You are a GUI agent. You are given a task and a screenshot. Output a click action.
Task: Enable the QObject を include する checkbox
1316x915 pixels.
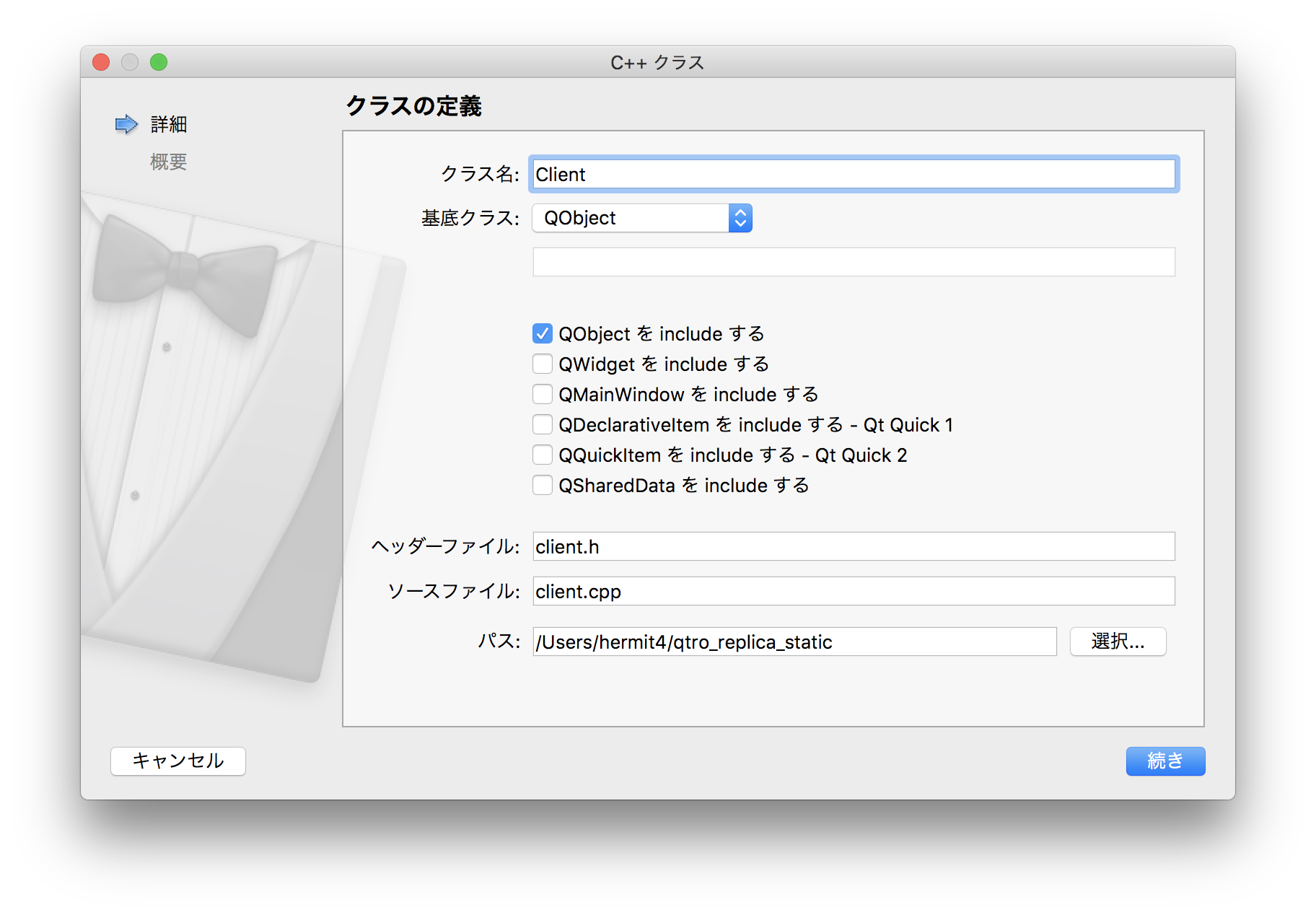pos(542,333)
